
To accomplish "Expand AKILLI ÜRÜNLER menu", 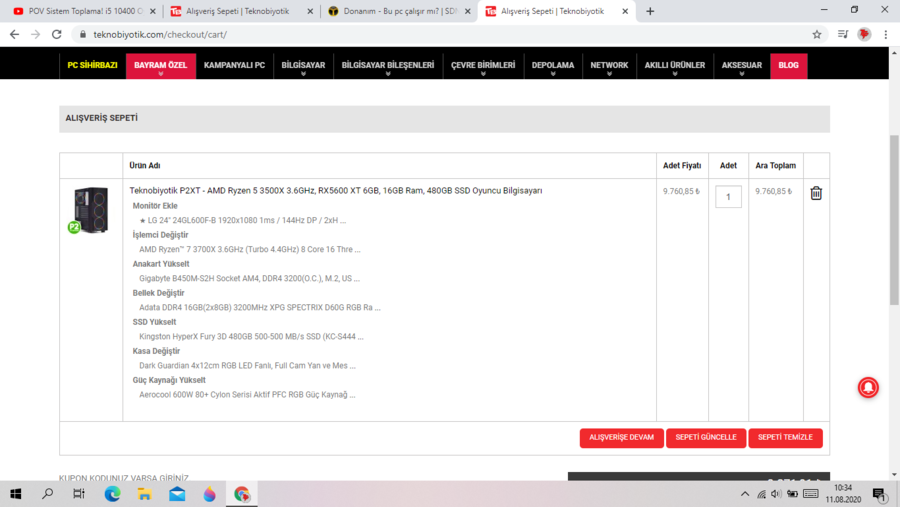I will [674, 65].
